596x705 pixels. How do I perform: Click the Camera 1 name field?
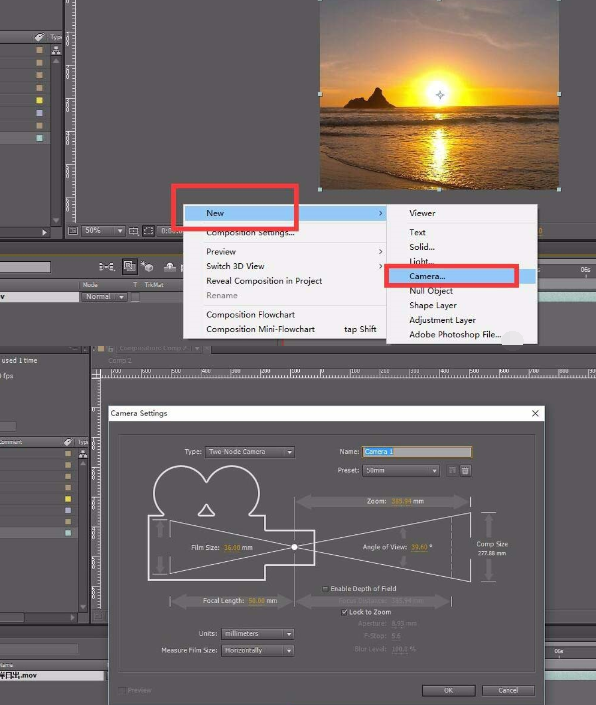pos(417,451)
